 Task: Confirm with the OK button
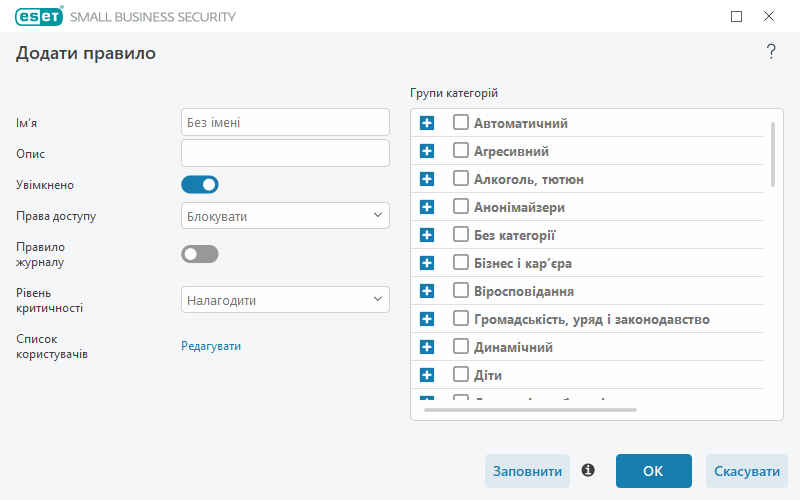point(654,471)
